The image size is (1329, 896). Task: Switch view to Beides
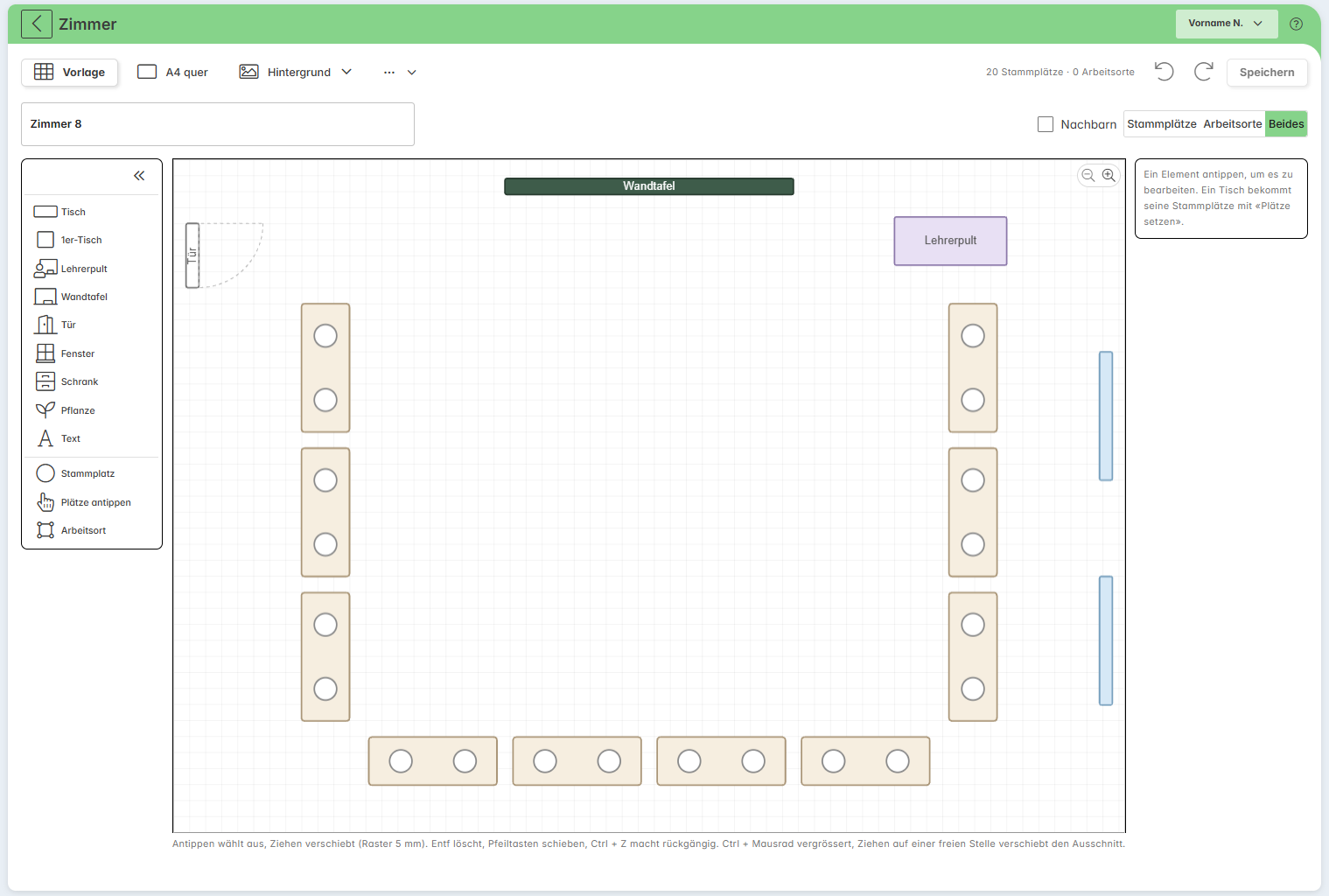[1286, 124]
